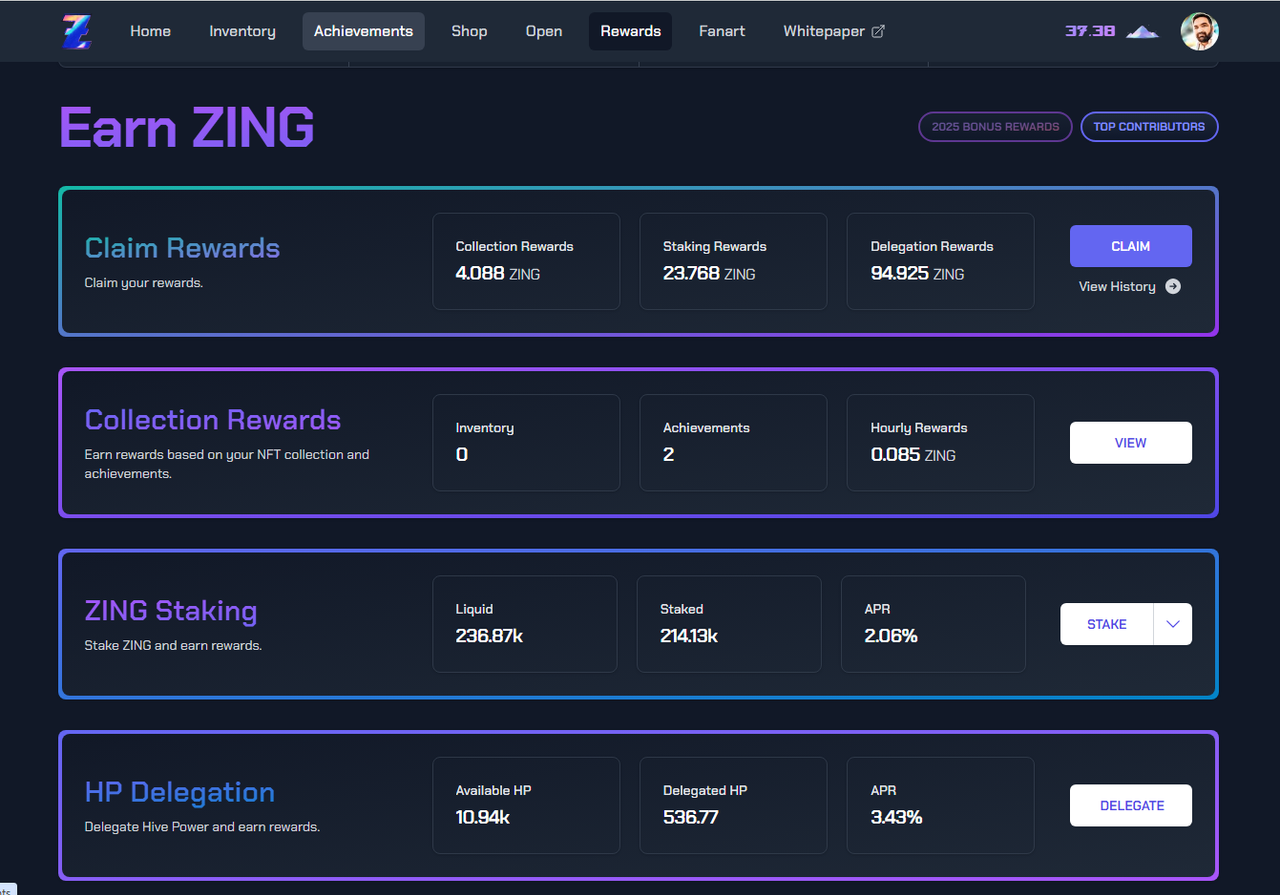The width and height of the screenshot is (1280, 895).
Task: Open the Fanart page
Action: click(722, 31)
